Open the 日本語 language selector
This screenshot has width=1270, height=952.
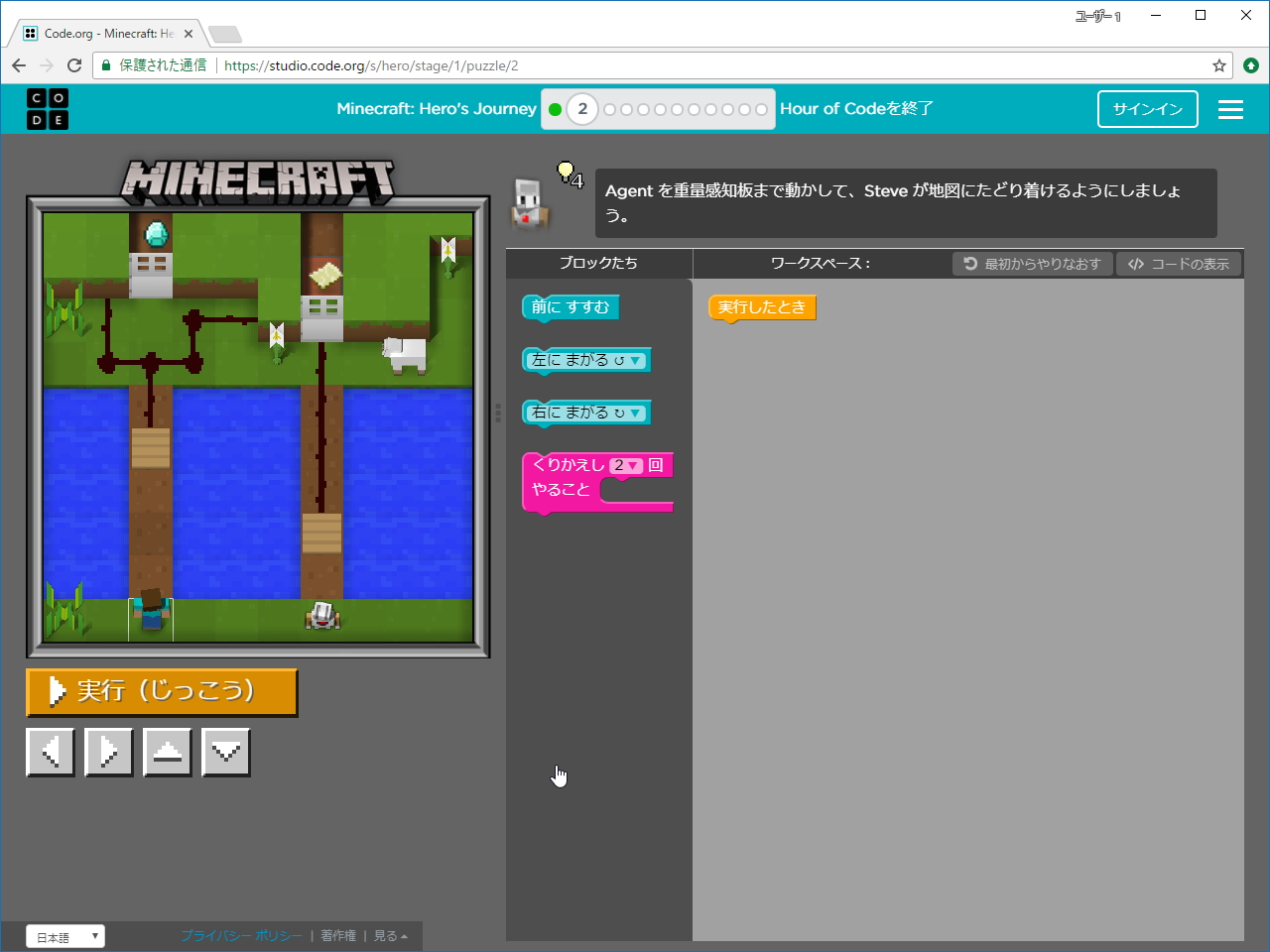[64, 935]
